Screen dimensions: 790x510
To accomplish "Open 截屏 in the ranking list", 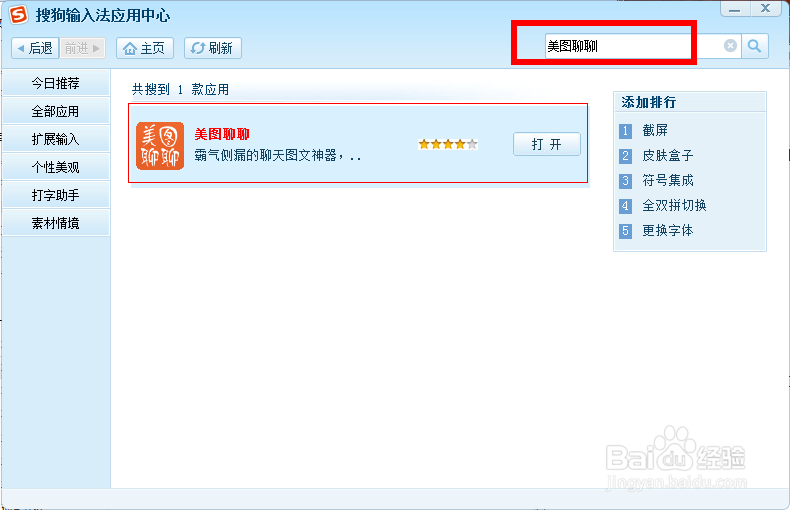I will pyautogui.click(x=655, y=131).
